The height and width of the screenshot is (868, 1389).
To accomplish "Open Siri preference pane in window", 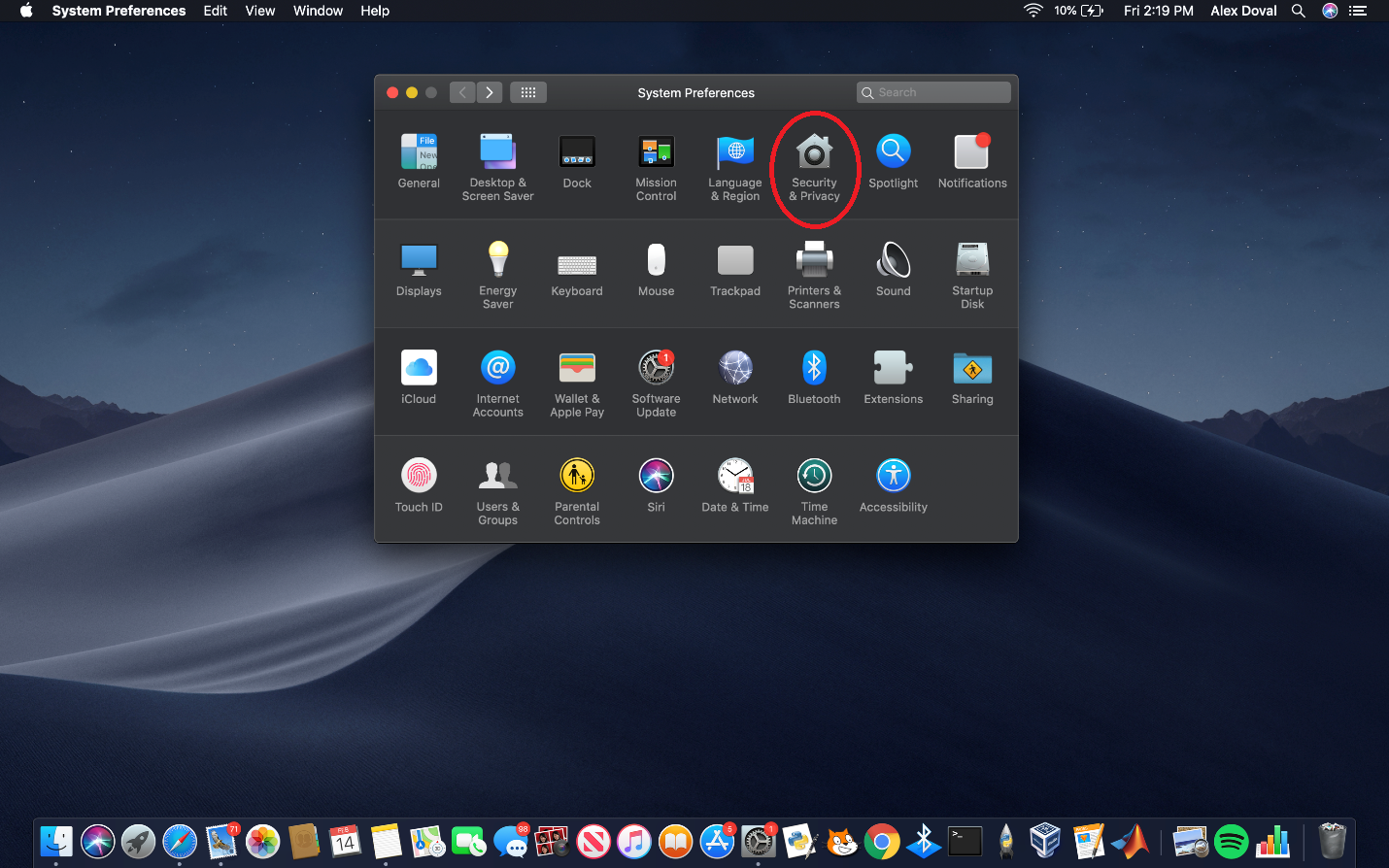I will coord(657,484).
